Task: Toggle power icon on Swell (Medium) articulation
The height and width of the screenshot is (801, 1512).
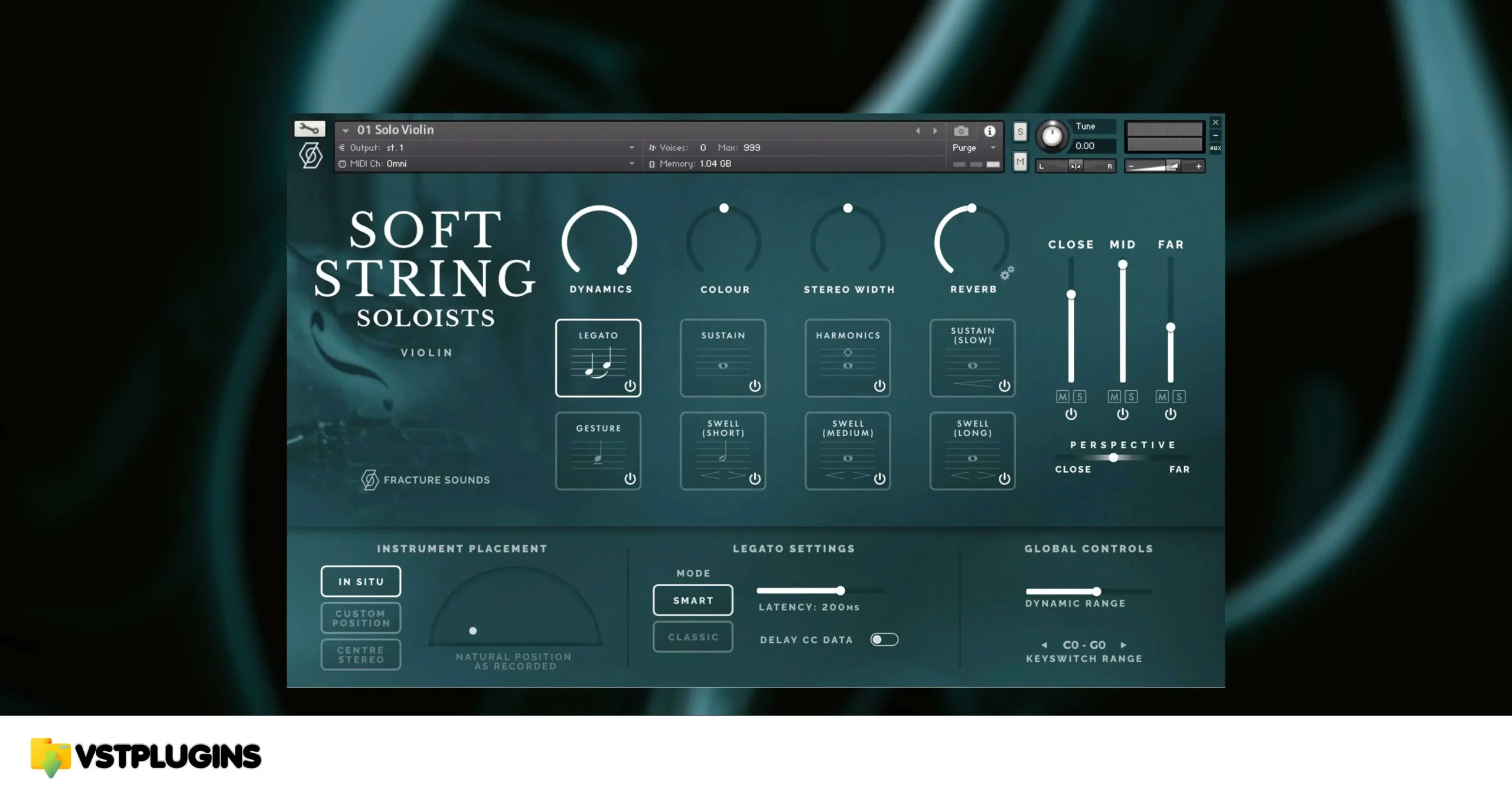Action: point(879,479)
